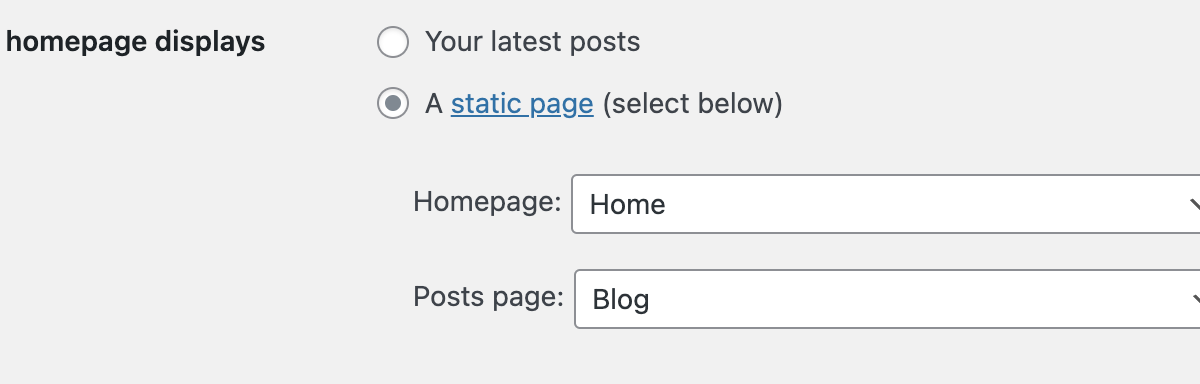Screen dimensions: 1200x384
Task: Click the letter "A" before static page link
Action: 434,103
